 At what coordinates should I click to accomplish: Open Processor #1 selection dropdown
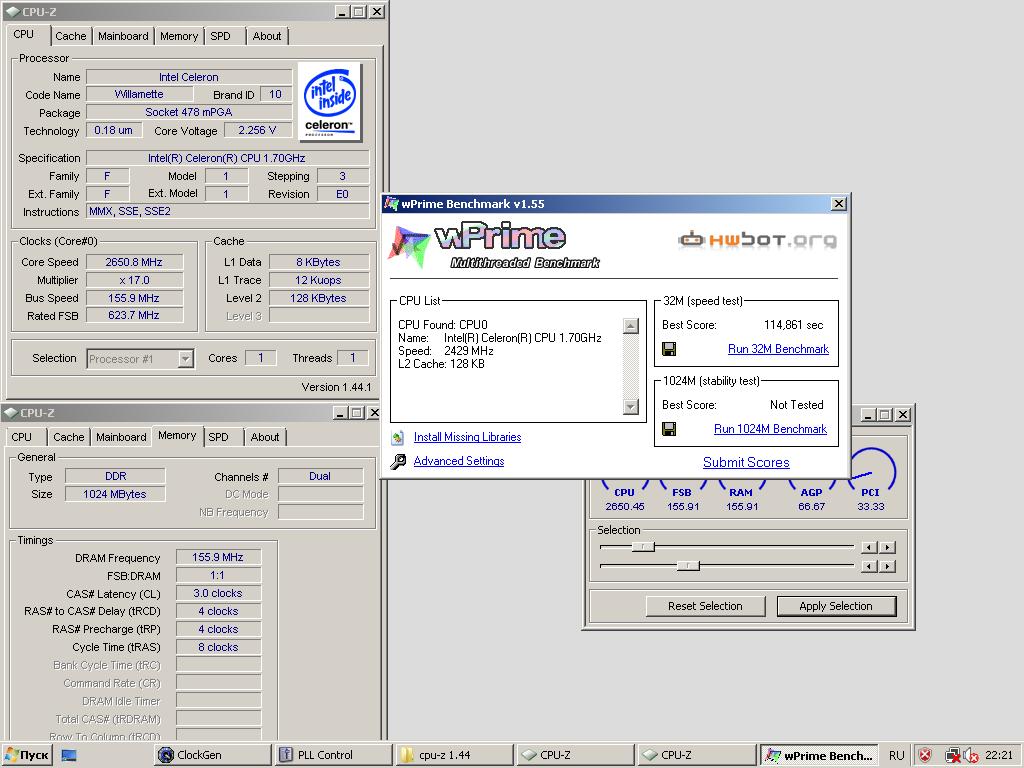[186, 359]
